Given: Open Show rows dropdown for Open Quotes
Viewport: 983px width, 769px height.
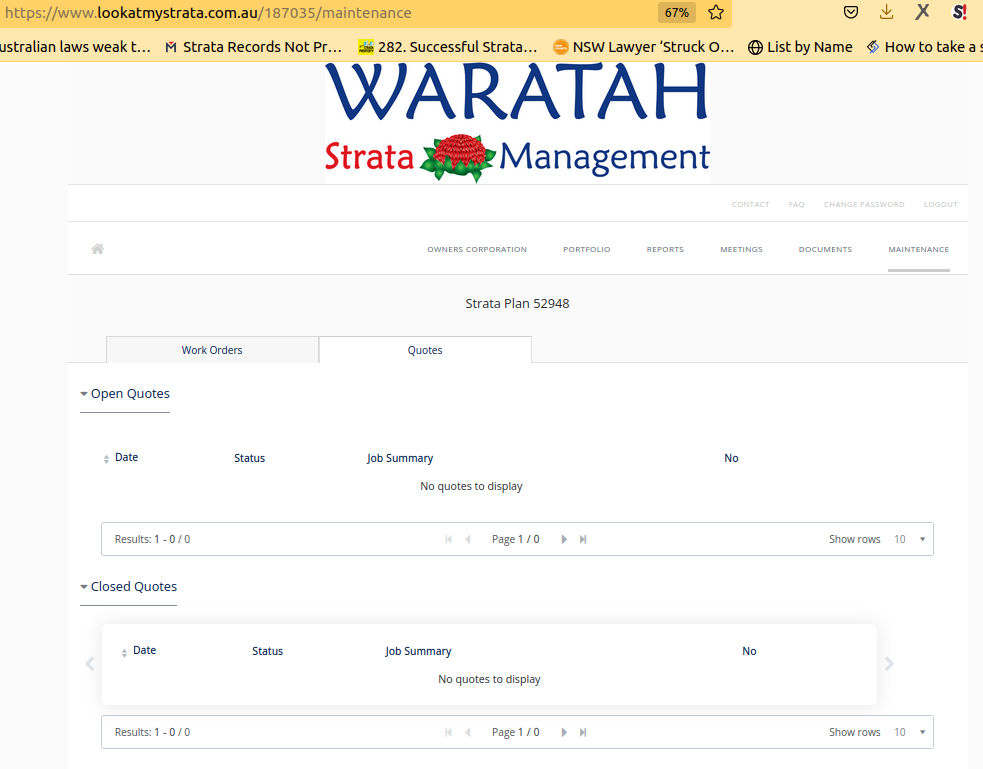Looking at the screenshot, I should coord(910,539).
